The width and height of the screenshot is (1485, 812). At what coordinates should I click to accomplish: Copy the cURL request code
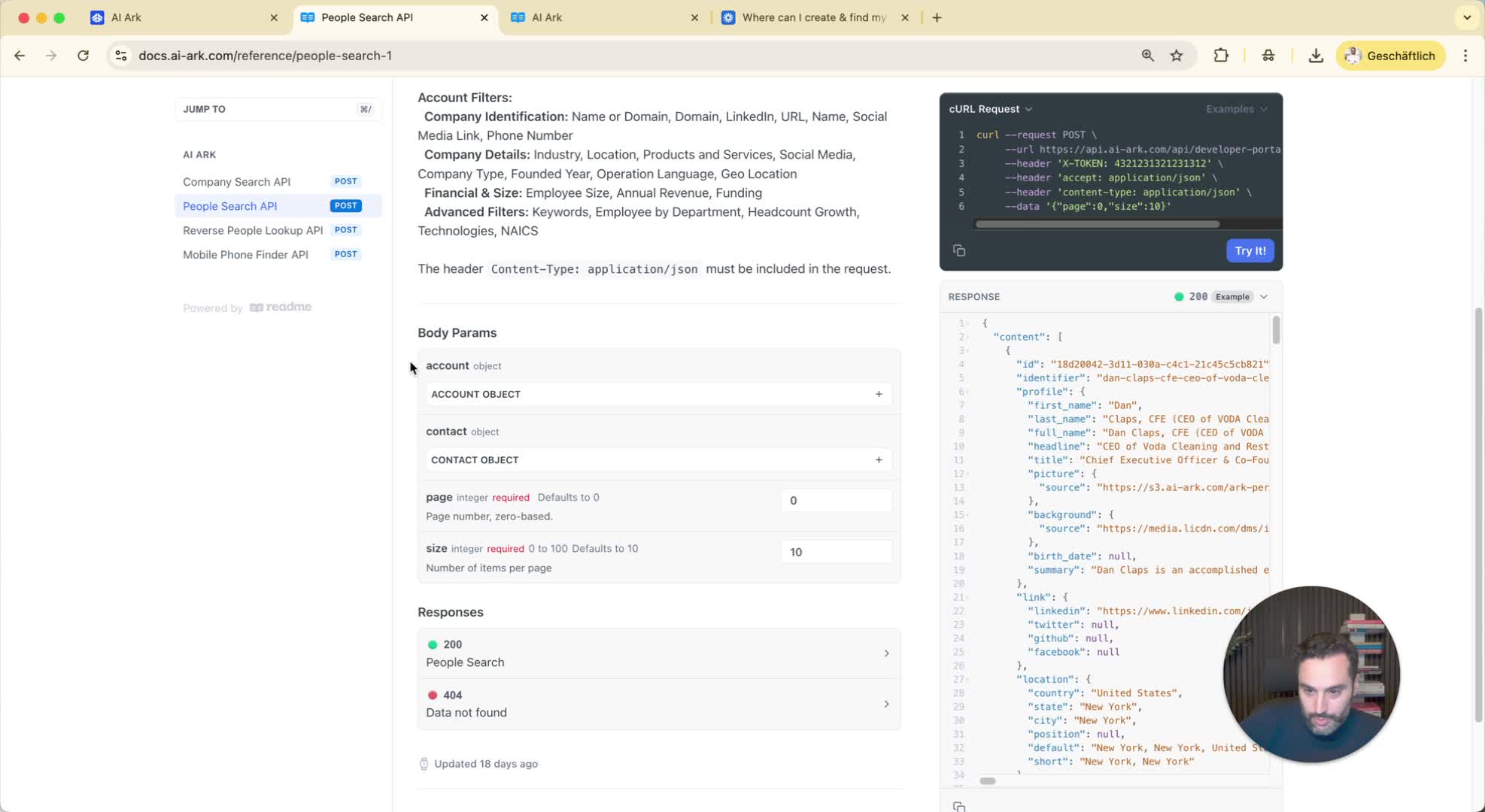[958, 250]
